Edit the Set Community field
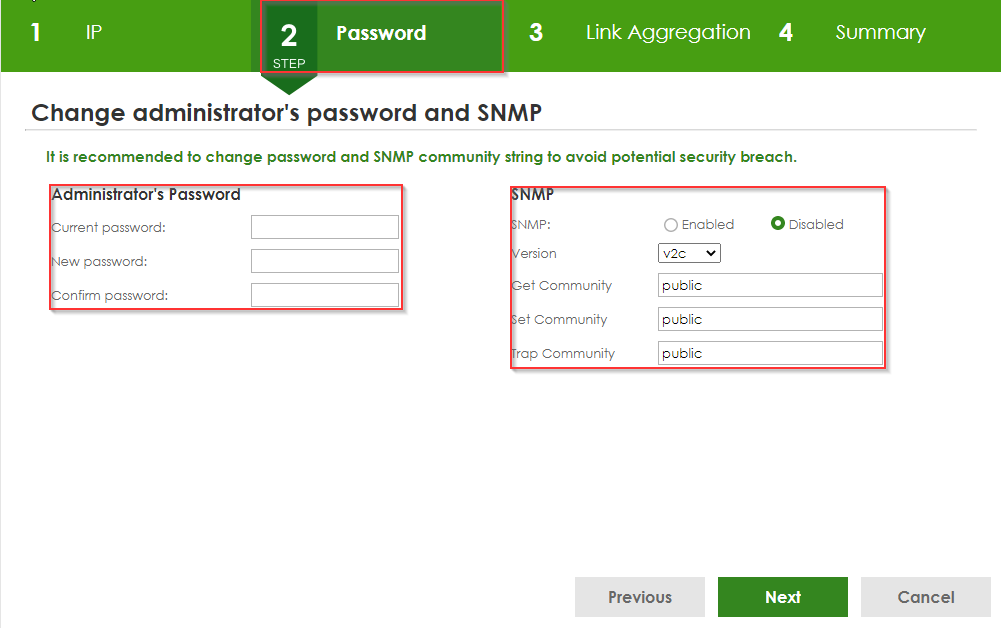This screenshot has height=628, width=1001. [770, 320]
